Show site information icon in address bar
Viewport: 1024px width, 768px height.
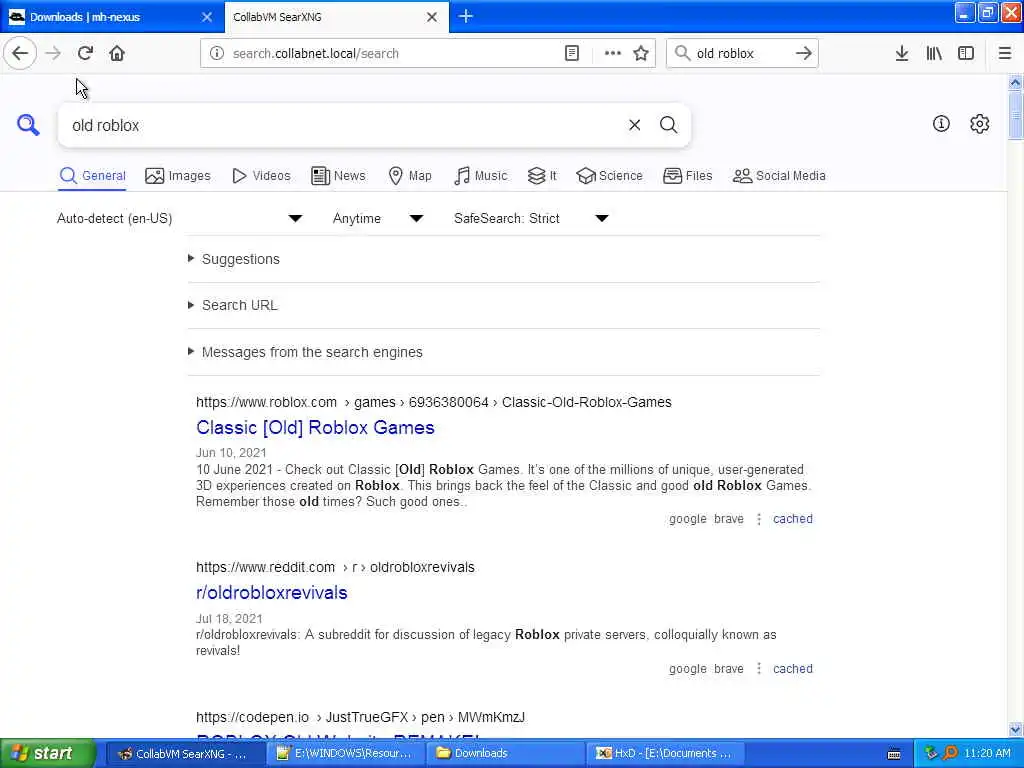[x=217, y=54]
